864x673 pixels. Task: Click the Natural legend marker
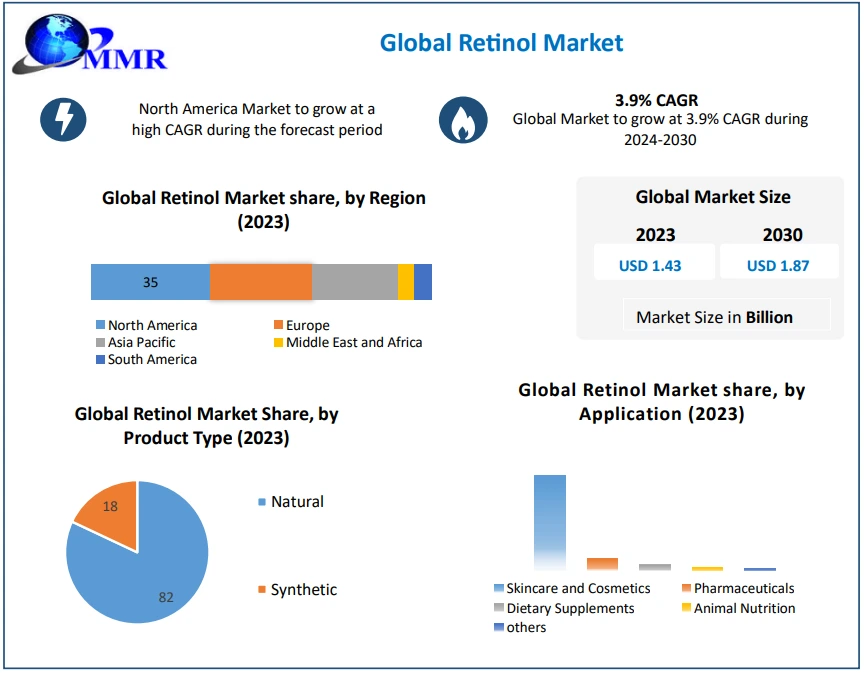262,502
